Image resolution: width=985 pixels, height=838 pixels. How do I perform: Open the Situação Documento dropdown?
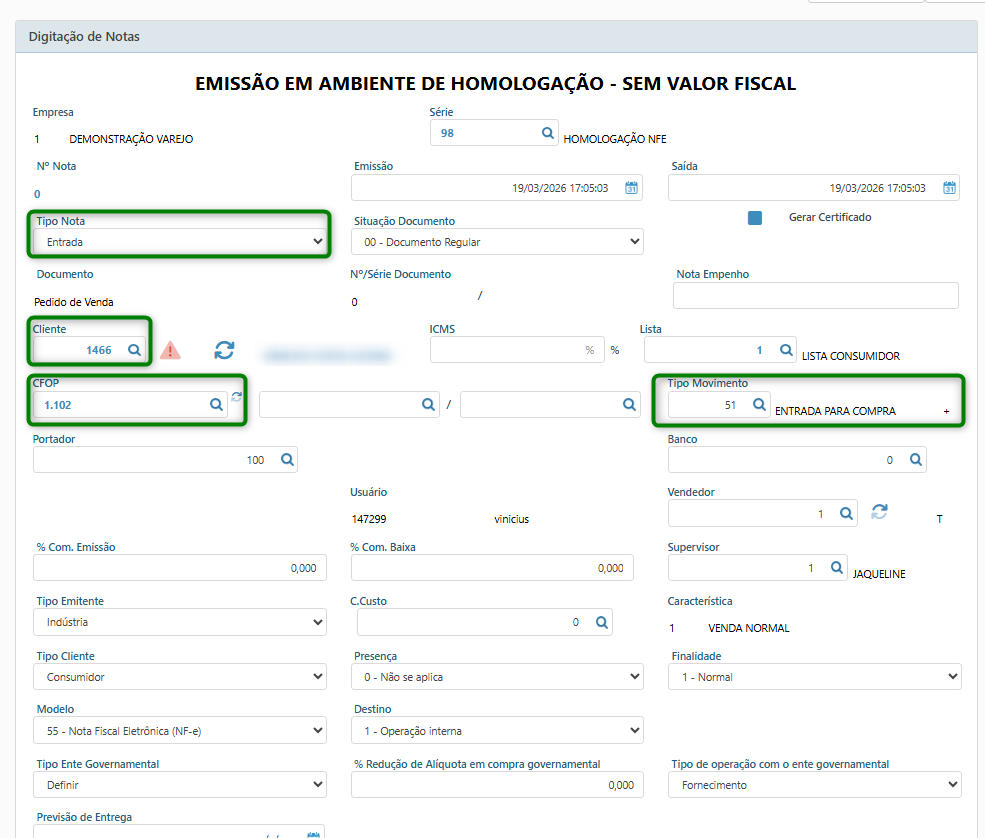[x=497, y=241]
